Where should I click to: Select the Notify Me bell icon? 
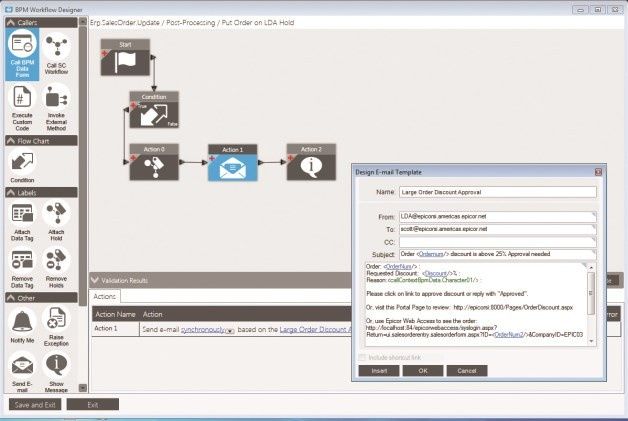(22, 326)
